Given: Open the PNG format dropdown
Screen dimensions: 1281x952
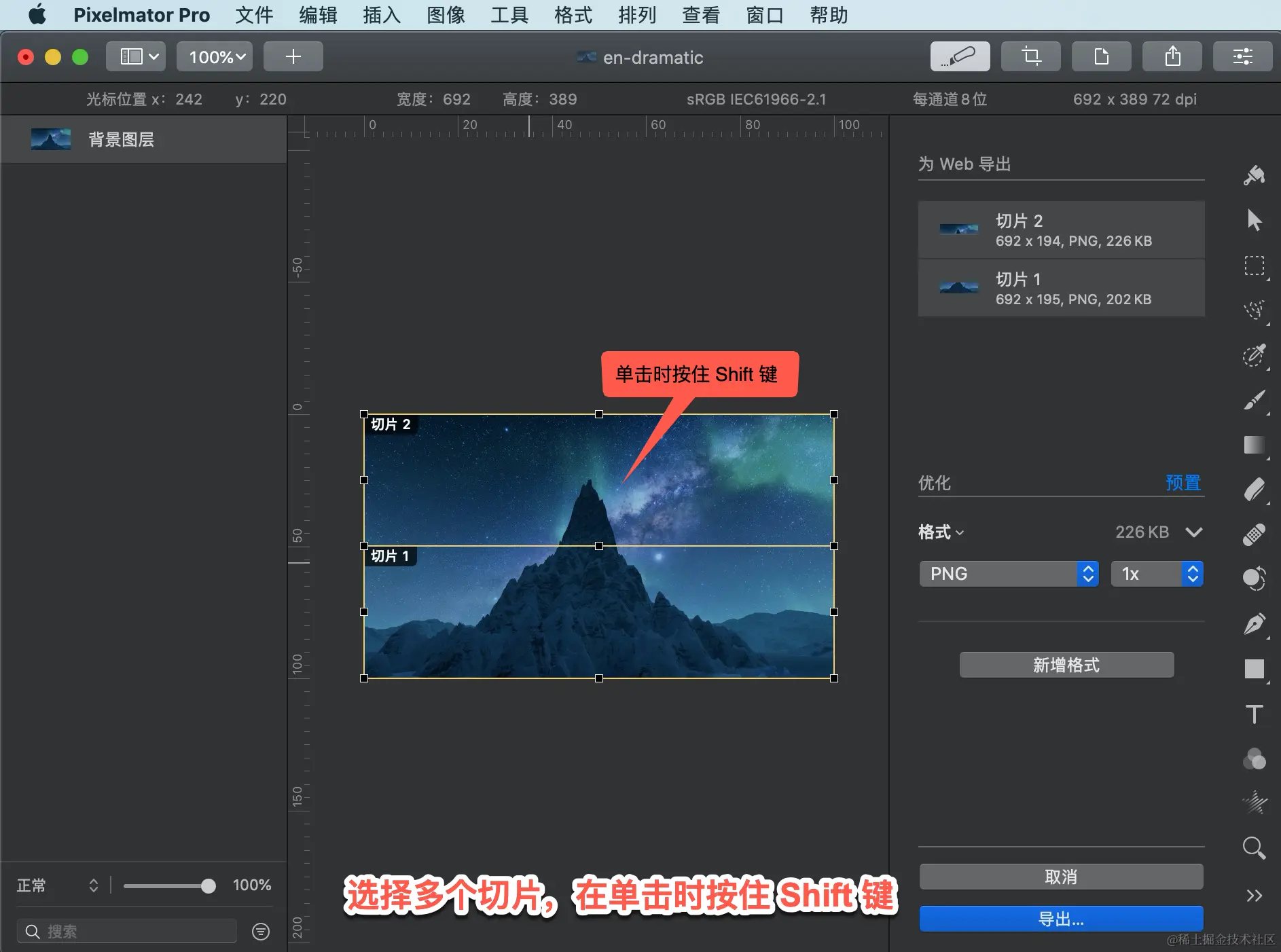Looking at the screenshot, I should point(1009,574).
